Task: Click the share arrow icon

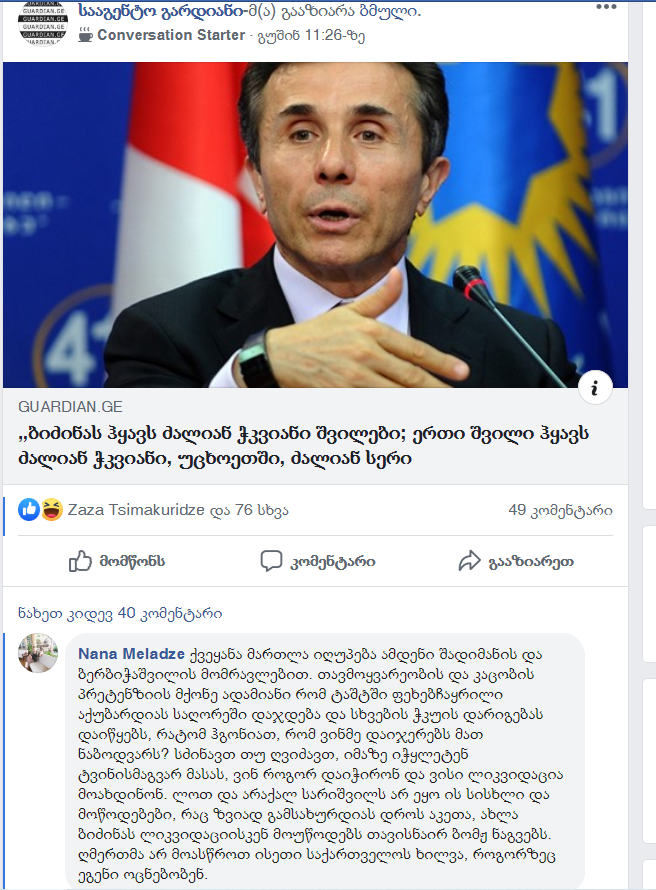Action: 469,561
